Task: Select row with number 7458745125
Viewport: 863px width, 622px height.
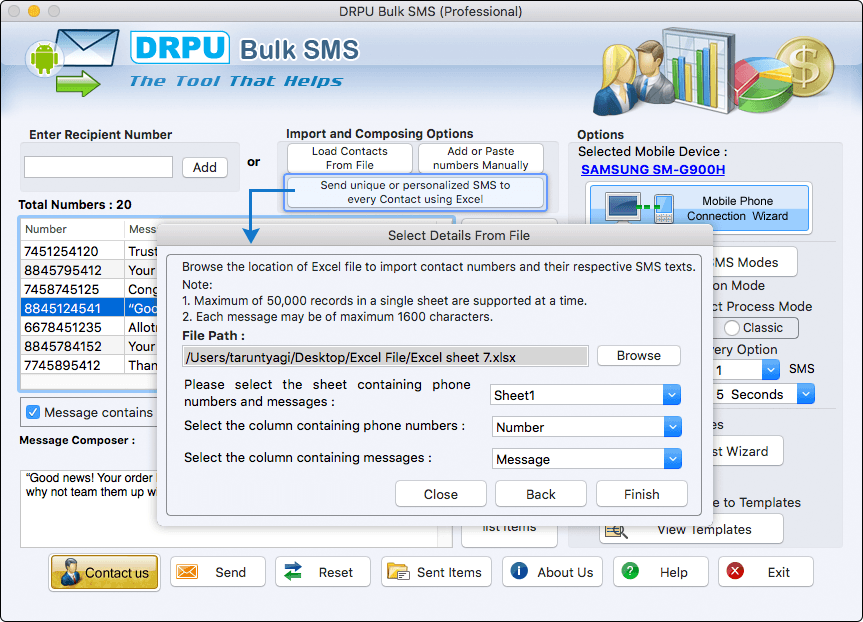Action: point(89,289)
